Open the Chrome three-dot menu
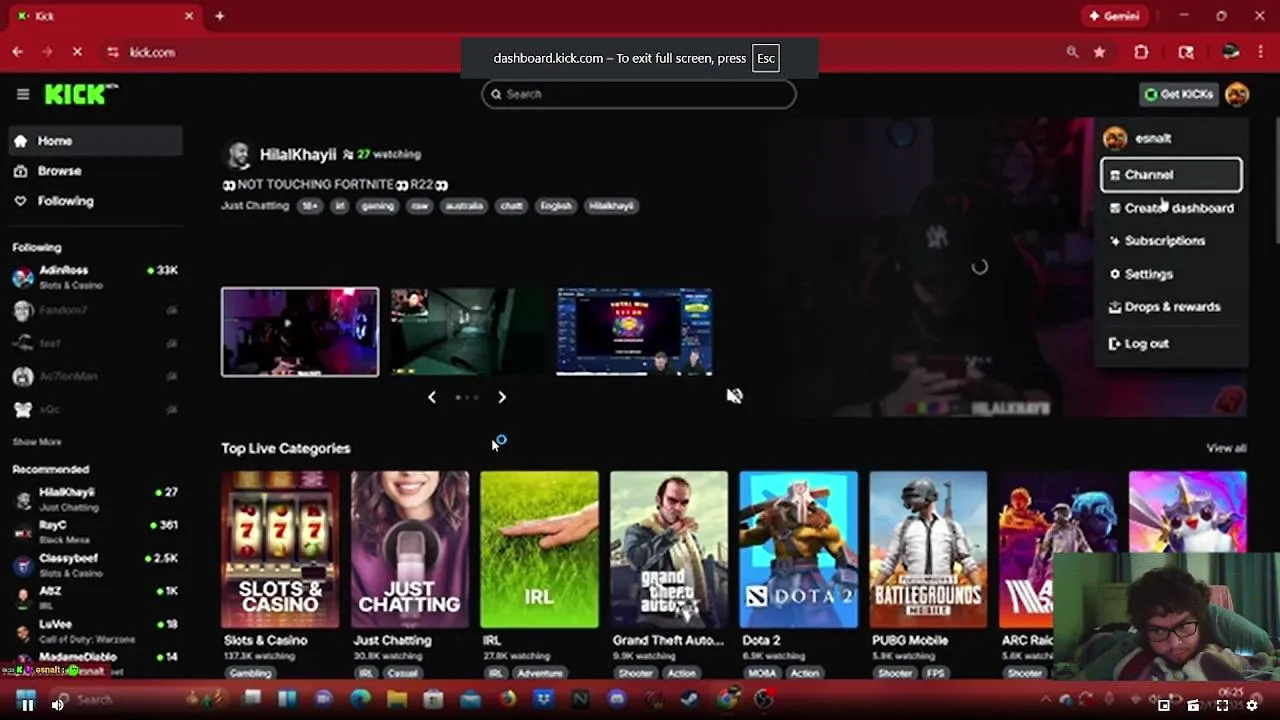This screenshot has height=720, width=1280. [1263, 52]
